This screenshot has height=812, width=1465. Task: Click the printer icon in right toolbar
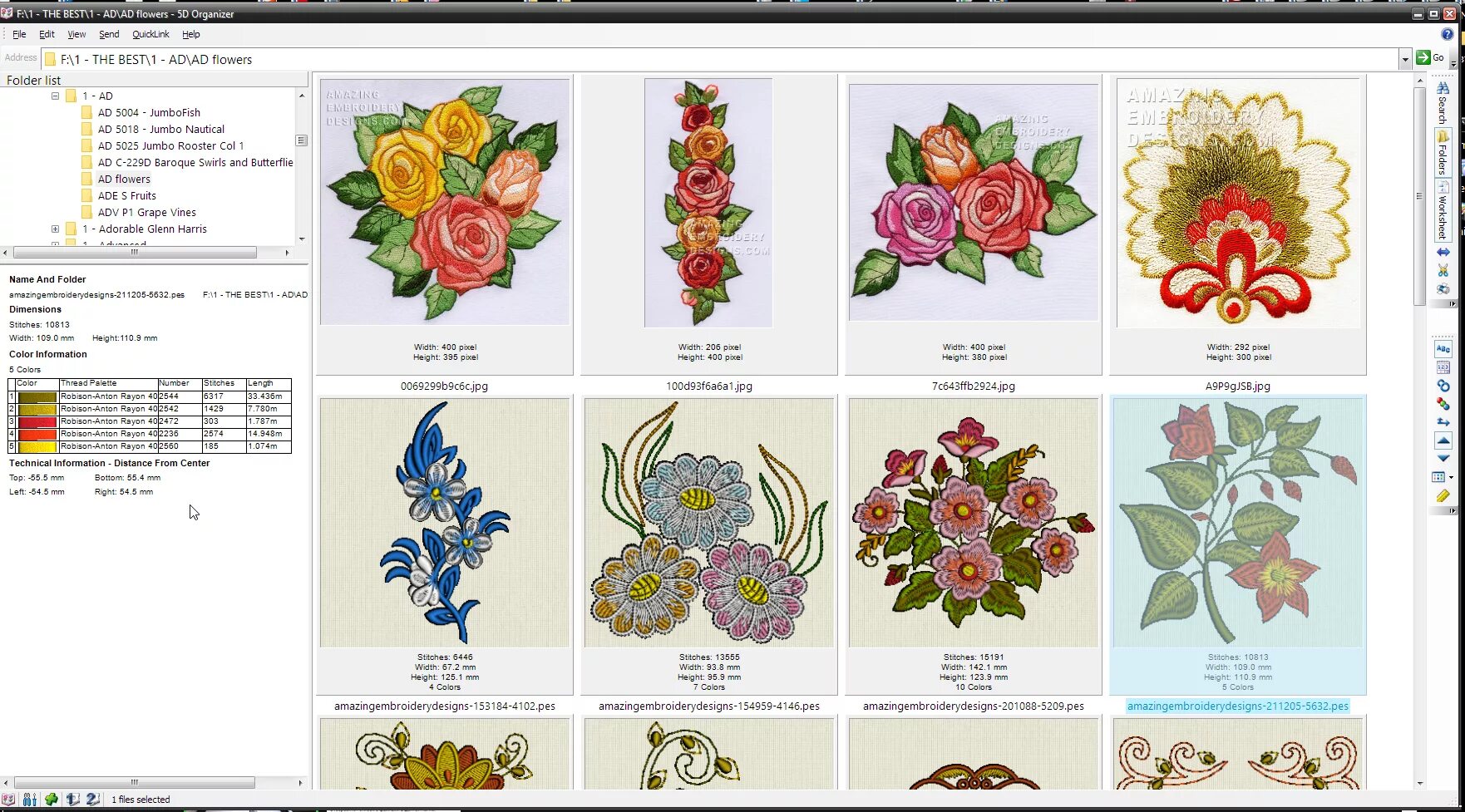pyautogui.click(x=1443, y=289)
